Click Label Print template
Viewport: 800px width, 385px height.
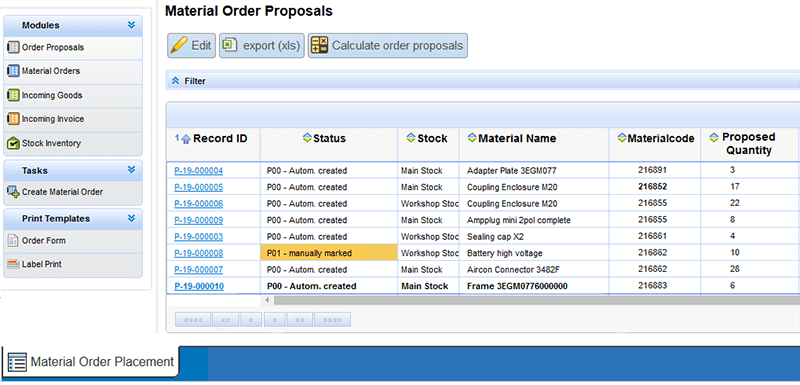tap(73, 265)
